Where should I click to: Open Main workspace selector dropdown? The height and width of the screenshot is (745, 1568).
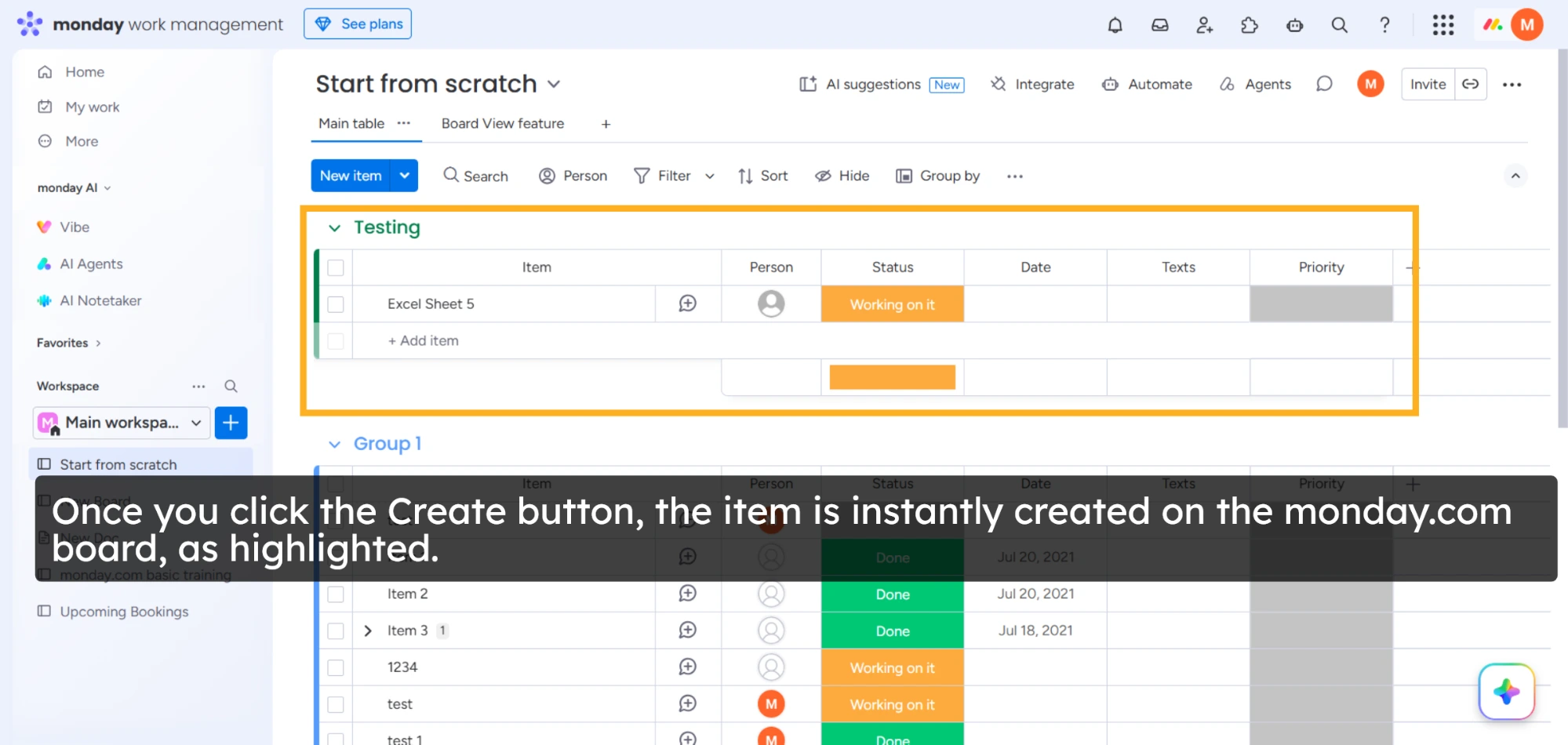pyautogui.click(x=122, y=423)
